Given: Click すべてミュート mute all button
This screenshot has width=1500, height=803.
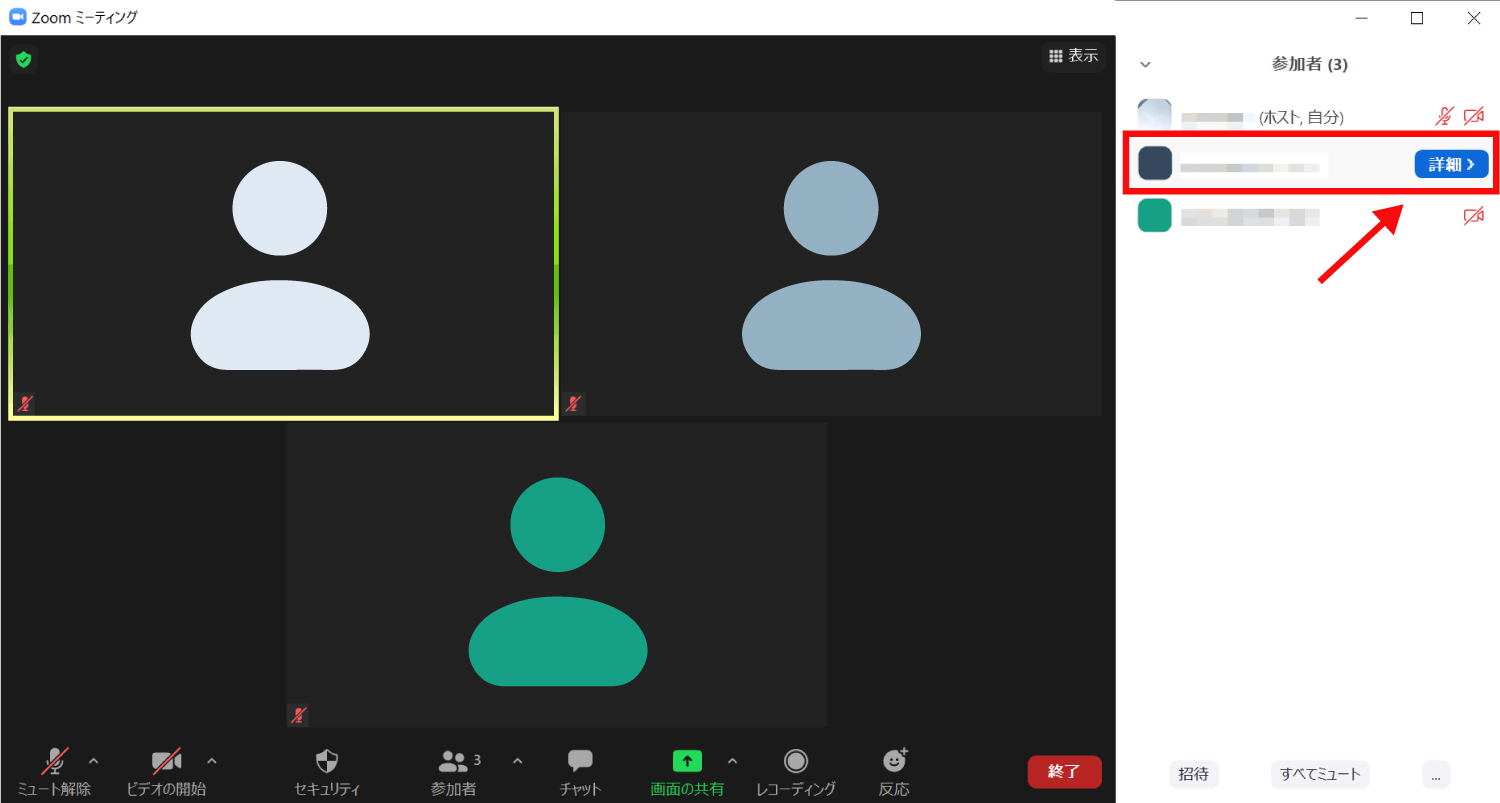Looking at the screenshot, I should [1320, 774].
